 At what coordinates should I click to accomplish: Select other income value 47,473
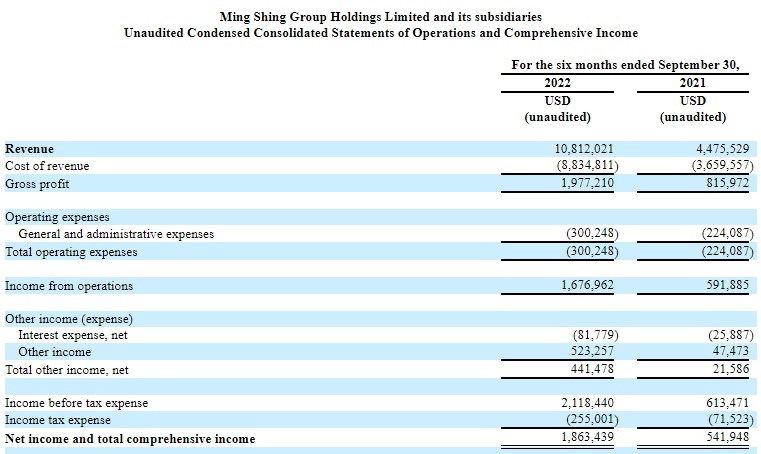(x=731, y=351)
